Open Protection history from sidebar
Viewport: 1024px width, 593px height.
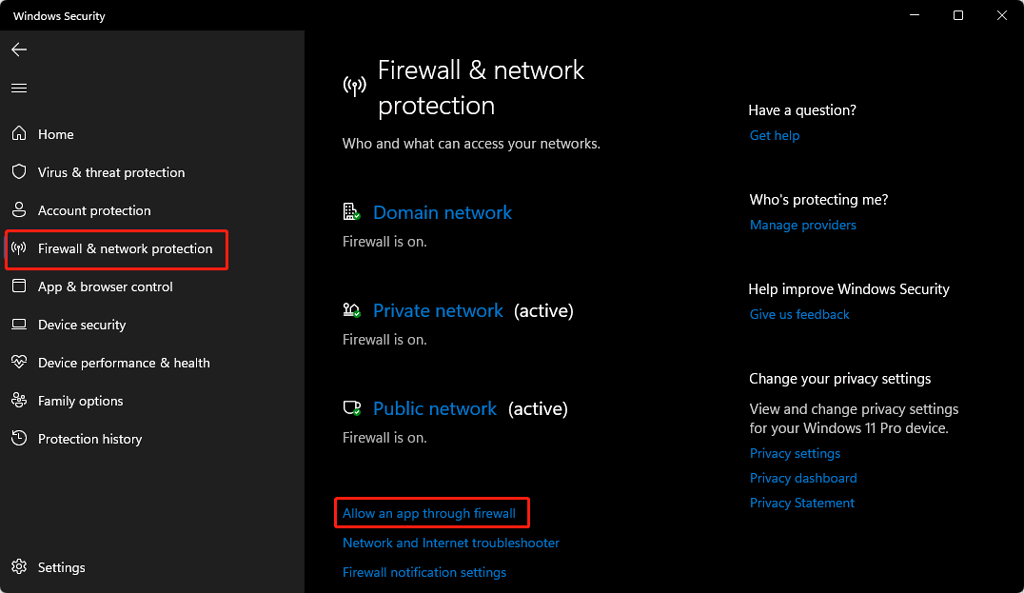point(19,439)
